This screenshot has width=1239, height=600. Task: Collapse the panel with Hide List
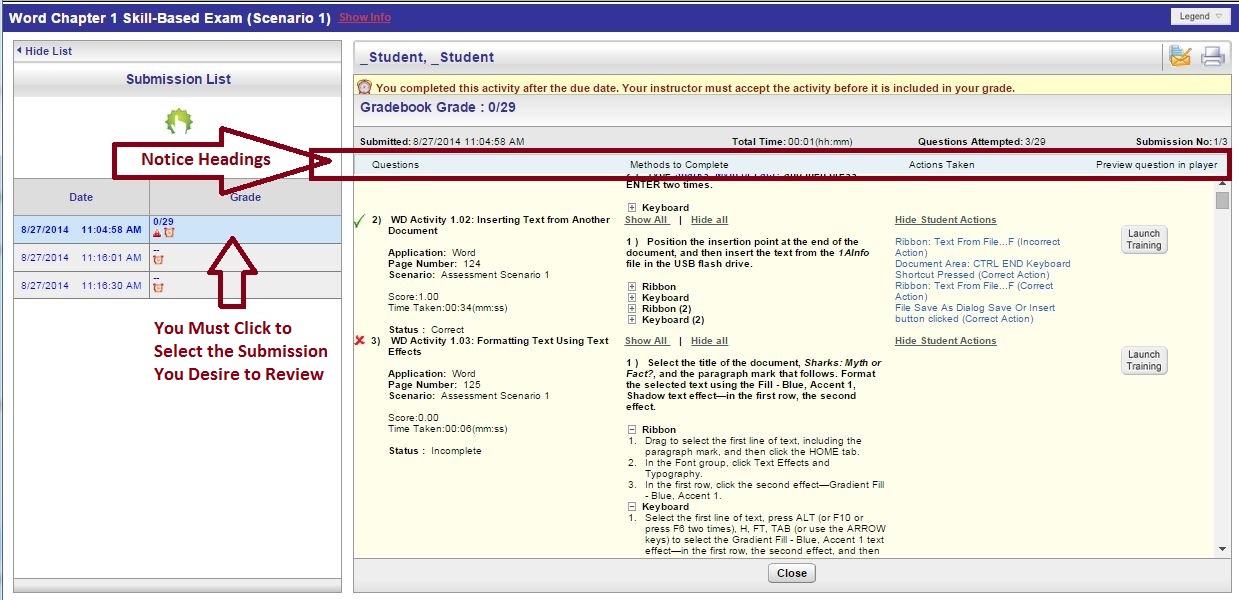click(44, 51)
